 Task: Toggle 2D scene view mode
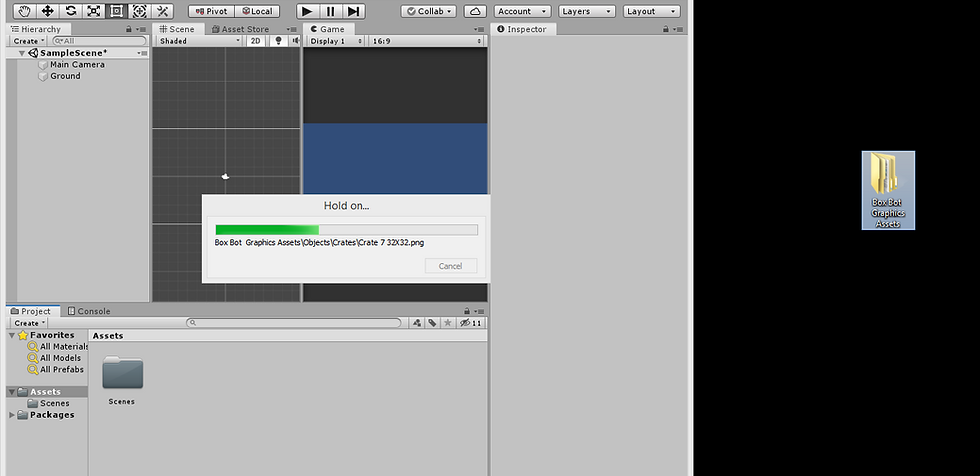pyautogui.click(x=255, y=41)
